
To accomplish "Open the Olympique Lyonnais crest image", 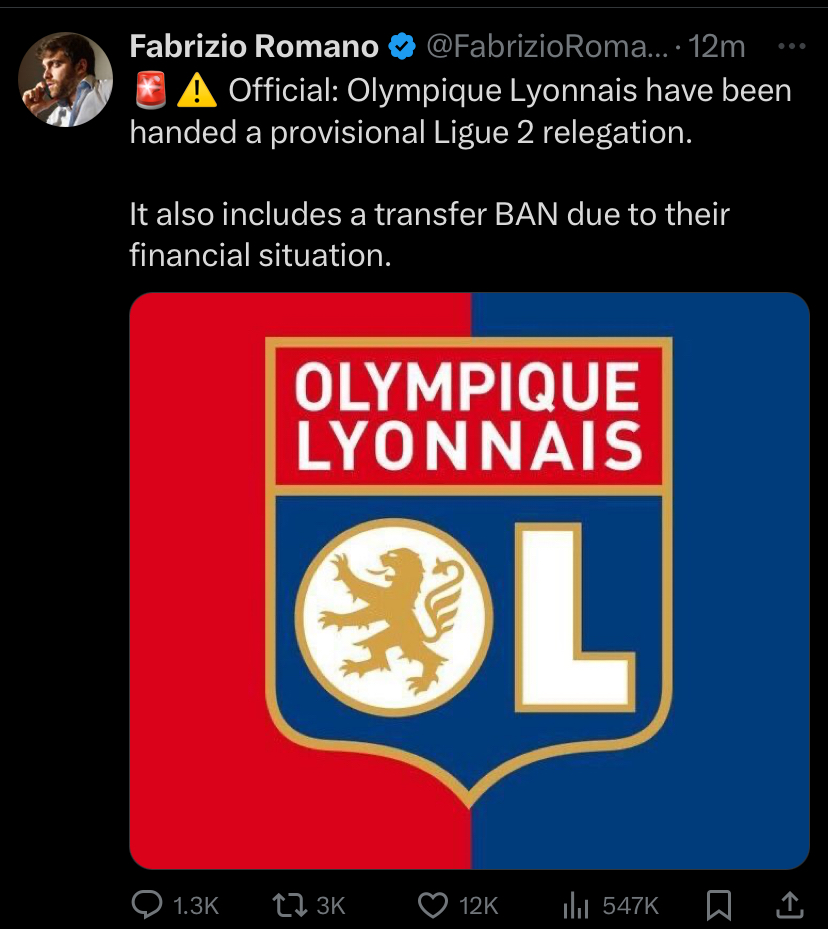I will tap(470, 581).
